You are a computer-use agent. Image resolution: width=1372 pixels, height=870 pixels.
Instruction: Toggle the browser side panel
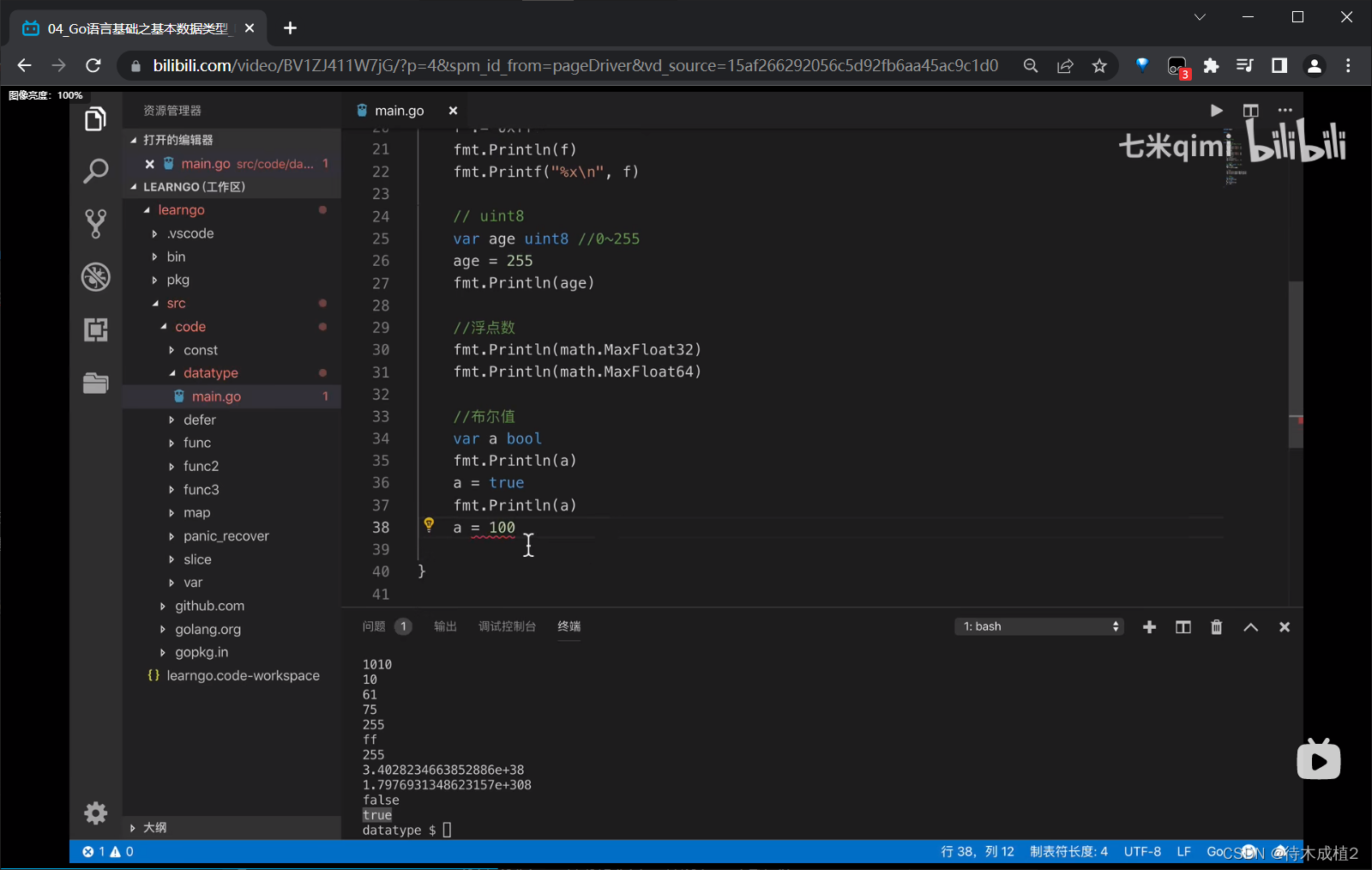click(1279, 66)
